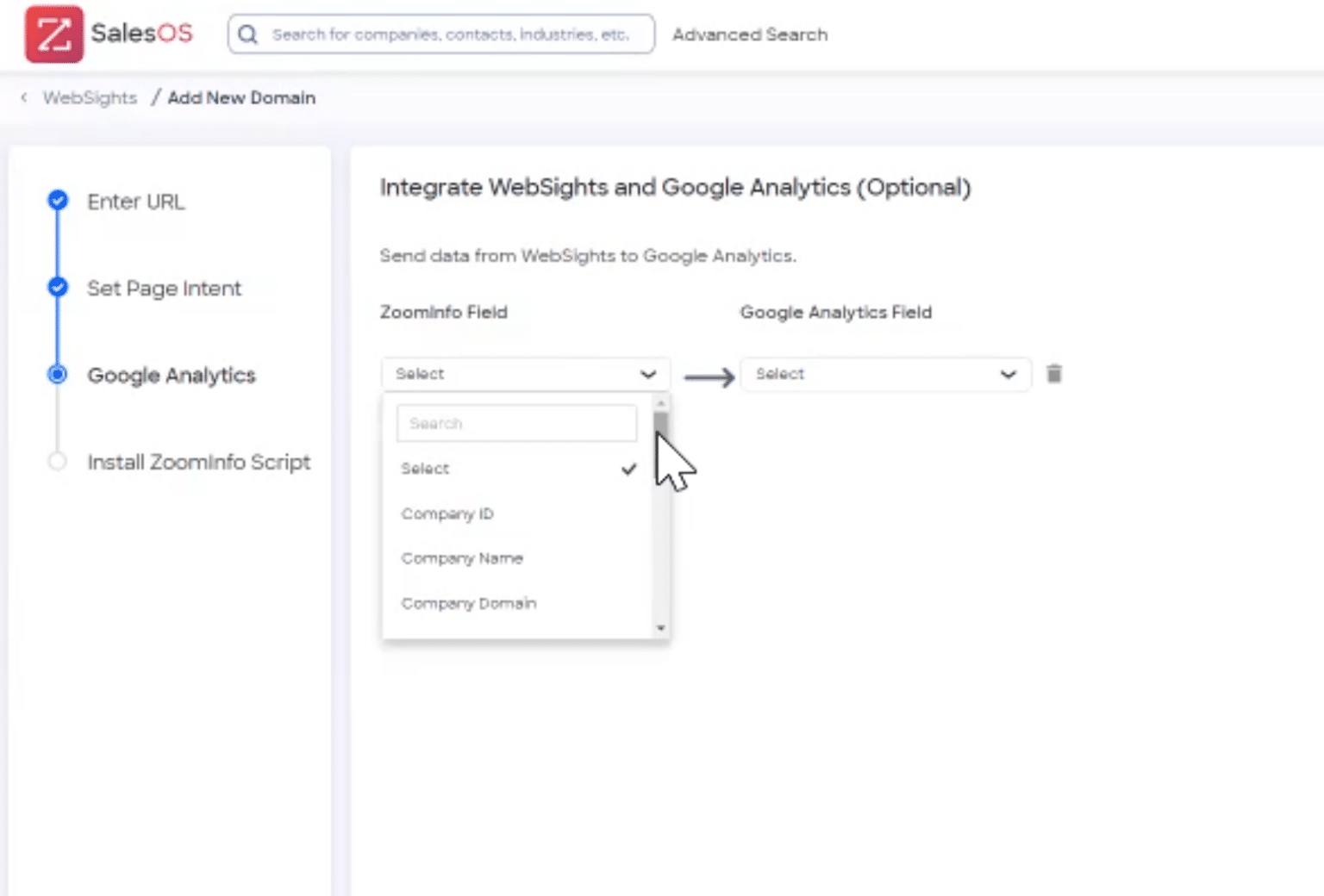Click the empty circle beside Install ZoomInfo Script
This screenshot has height=896, width=1324.
click(x=57, y=461)
